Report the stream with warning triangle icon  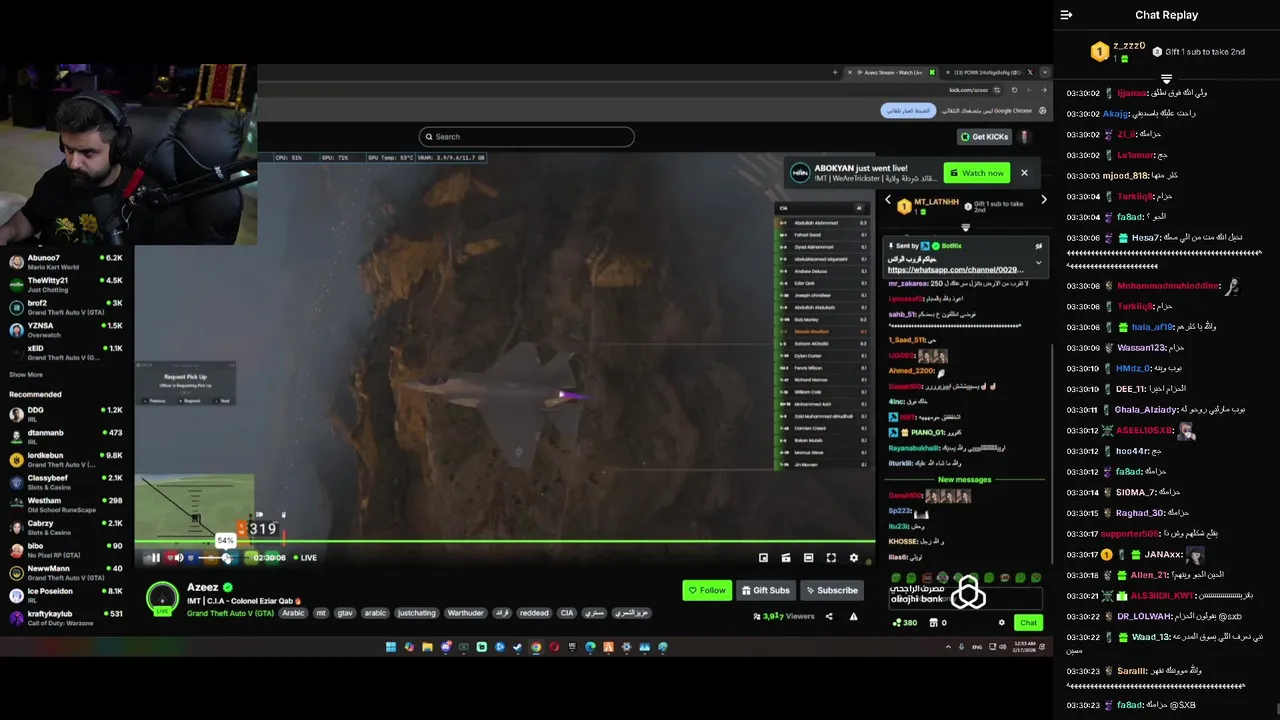tap(853, 616)
